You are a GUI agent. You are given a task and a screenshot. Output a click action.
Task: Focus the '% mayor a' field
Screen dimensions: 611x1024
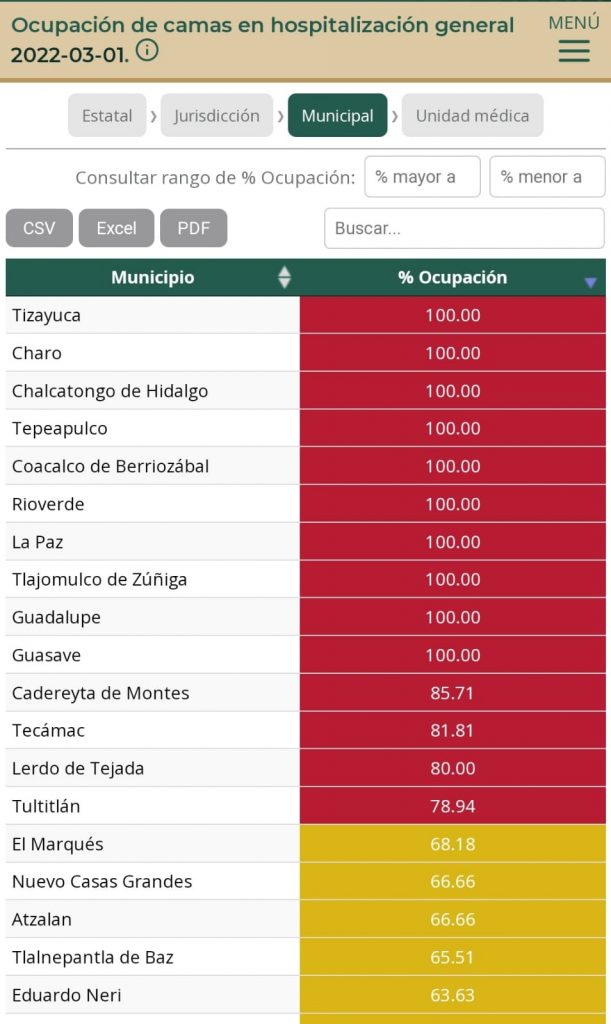pyautogui.click(x=422, y=177)
